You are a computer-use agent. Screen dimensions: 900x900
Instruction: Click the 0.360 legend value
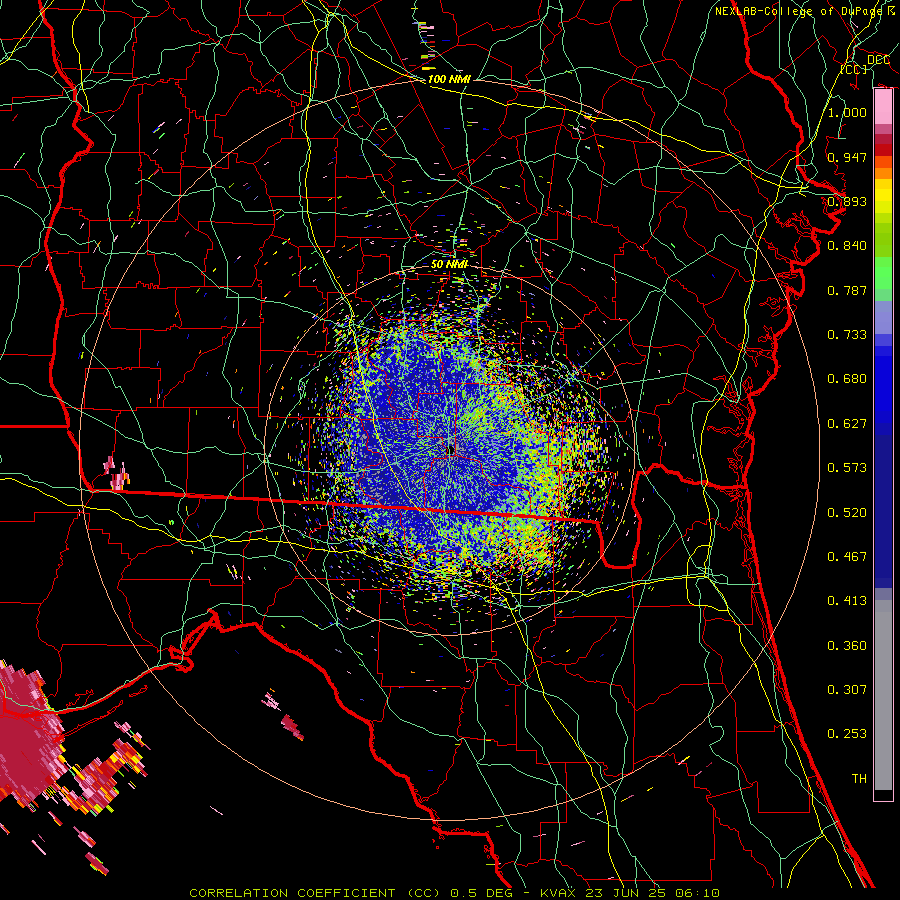tap(847, 646)
